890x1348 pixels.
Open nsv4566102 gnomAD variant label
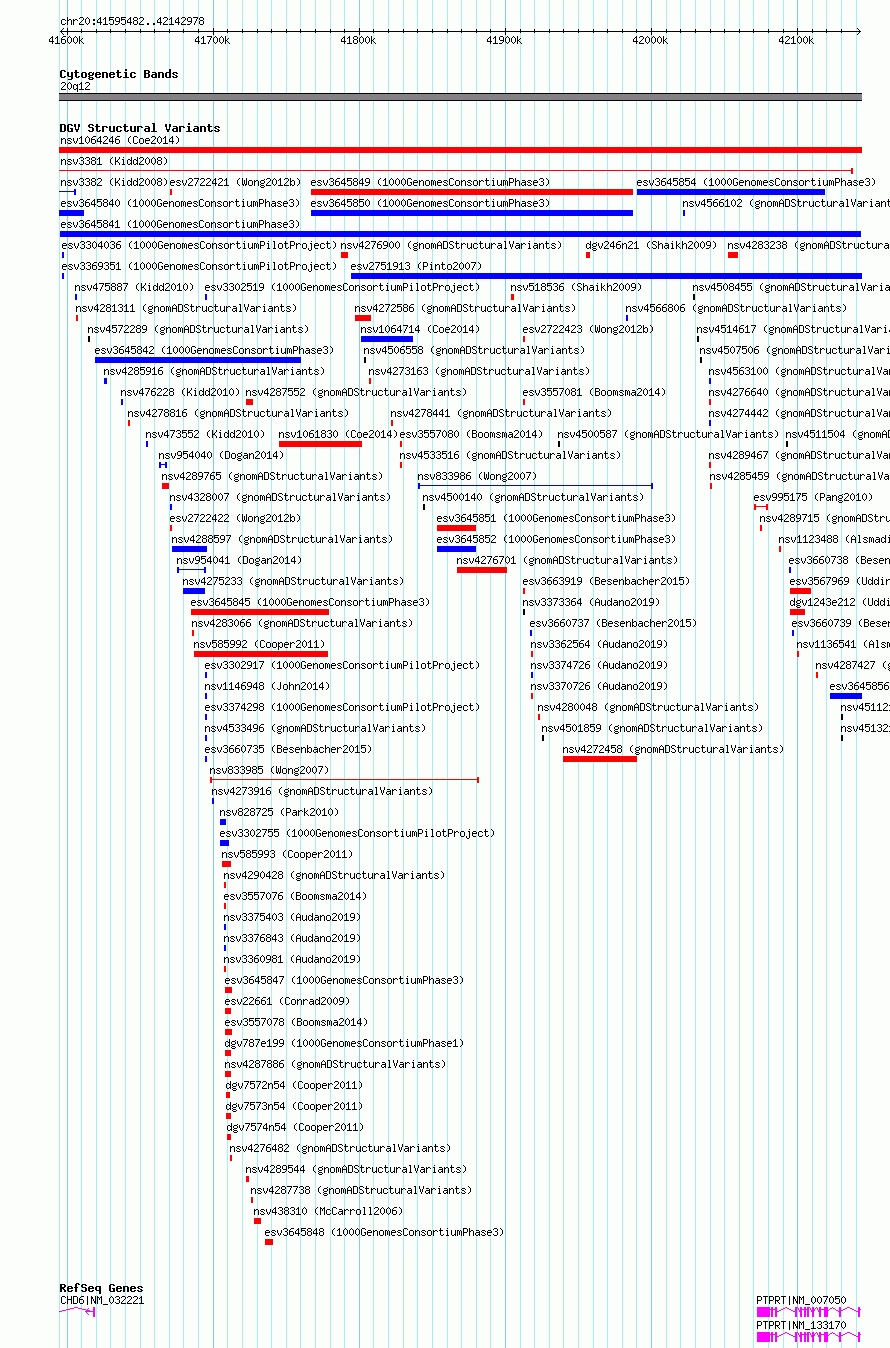tap(786, 203)
